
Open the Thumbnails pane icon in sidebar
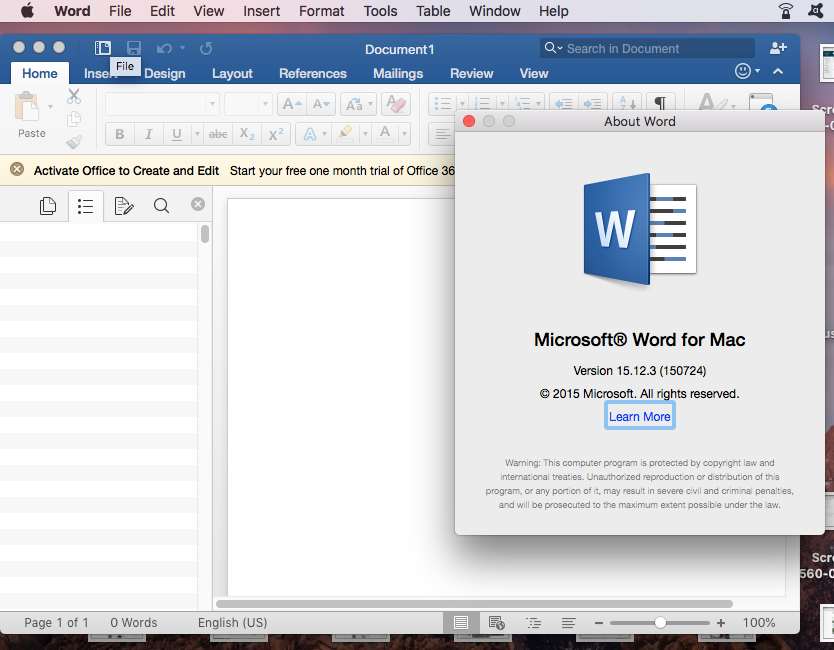(x=48, y=205)
